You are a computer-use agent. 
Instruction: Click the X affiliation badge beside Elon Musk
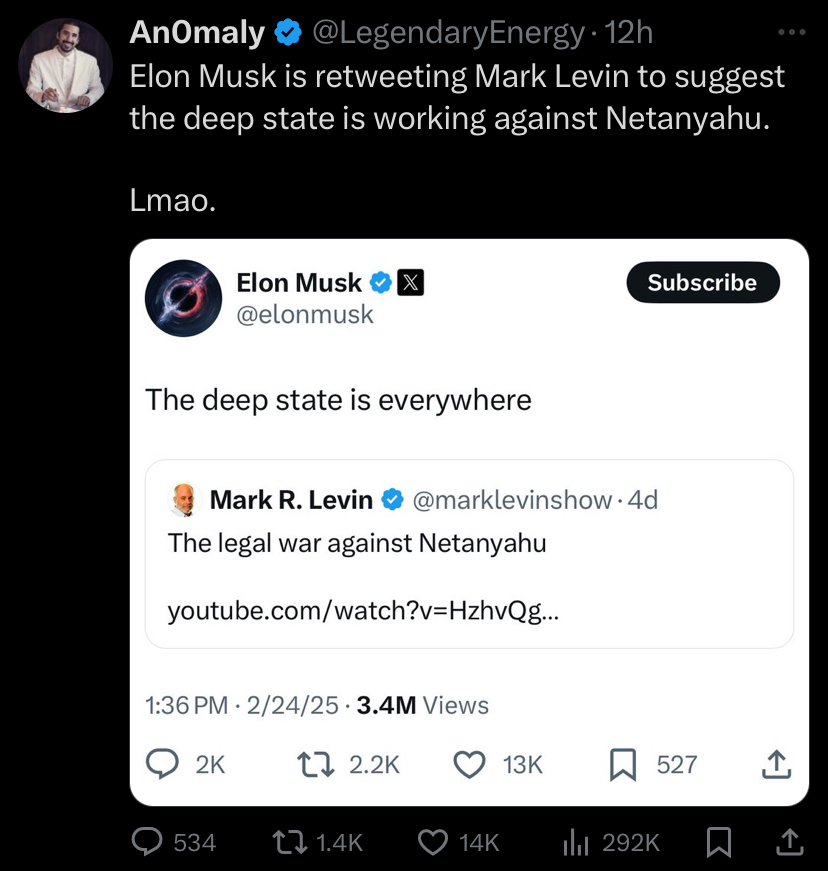[x=410, y=283]
